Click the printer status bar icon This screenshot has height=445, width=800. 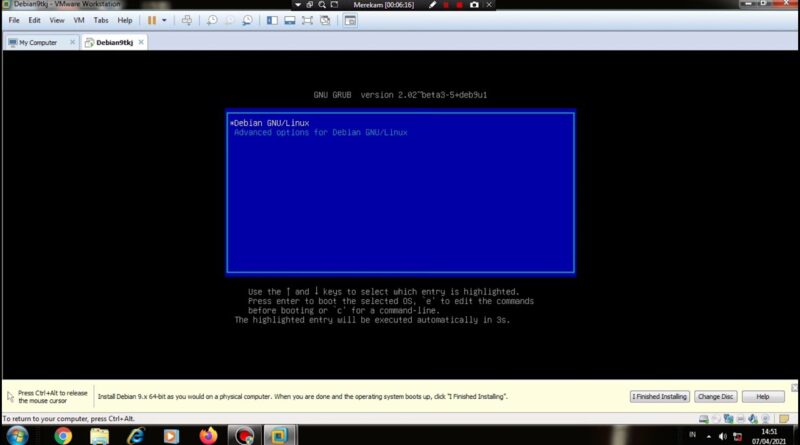coord(741,419)
